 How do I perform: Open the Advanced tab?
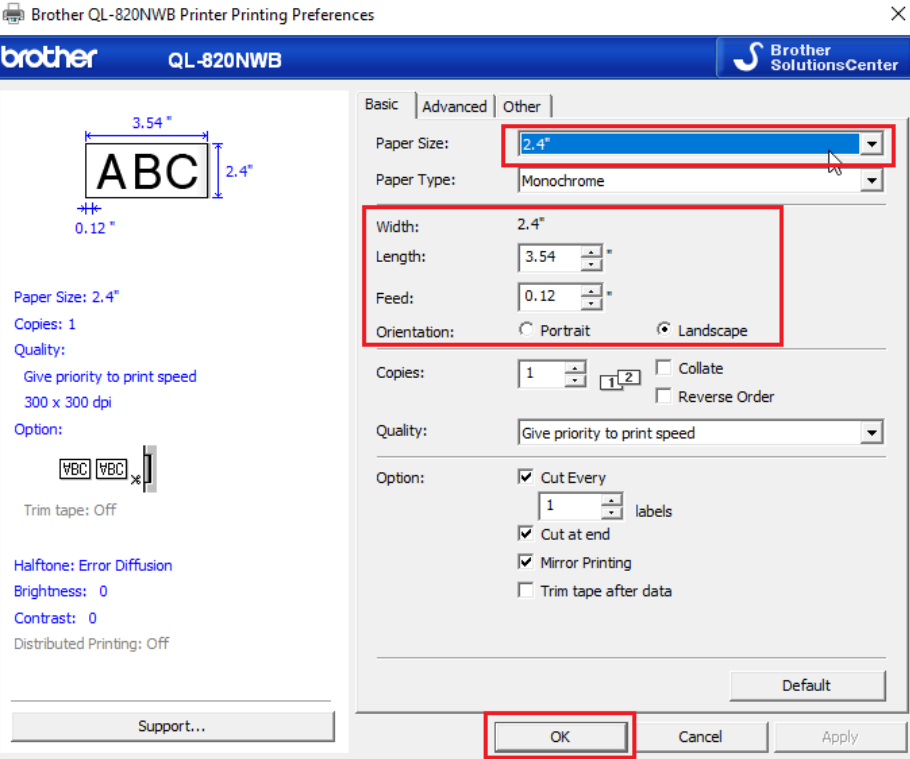click(454, 107)
